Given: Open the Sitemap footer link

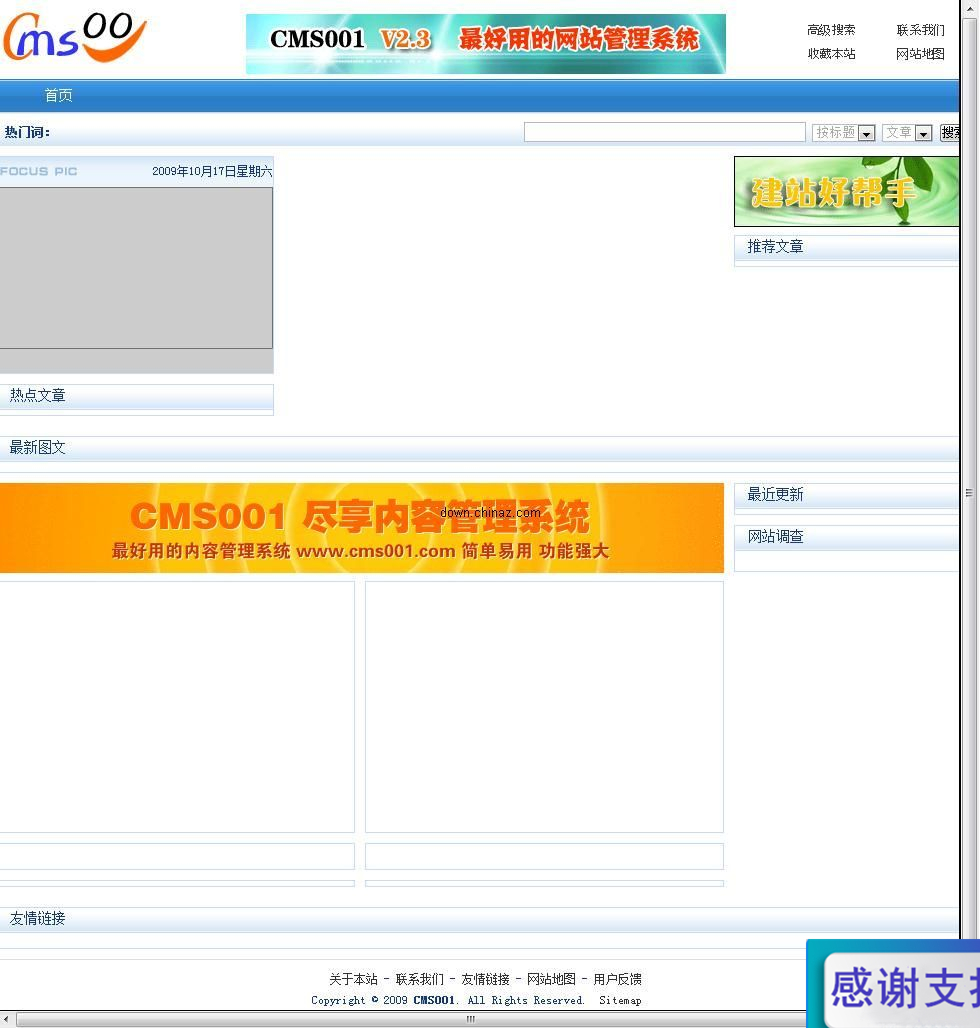Looking at the screenshot, I should click(620, 1000).
